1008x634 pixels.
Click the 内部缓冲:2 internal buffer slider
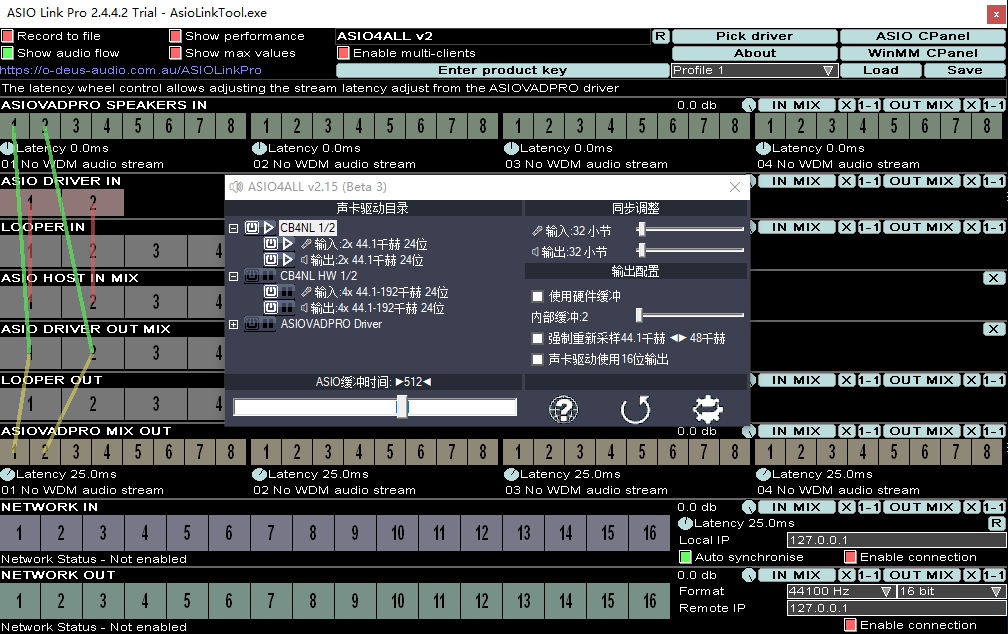pos(690,315)
